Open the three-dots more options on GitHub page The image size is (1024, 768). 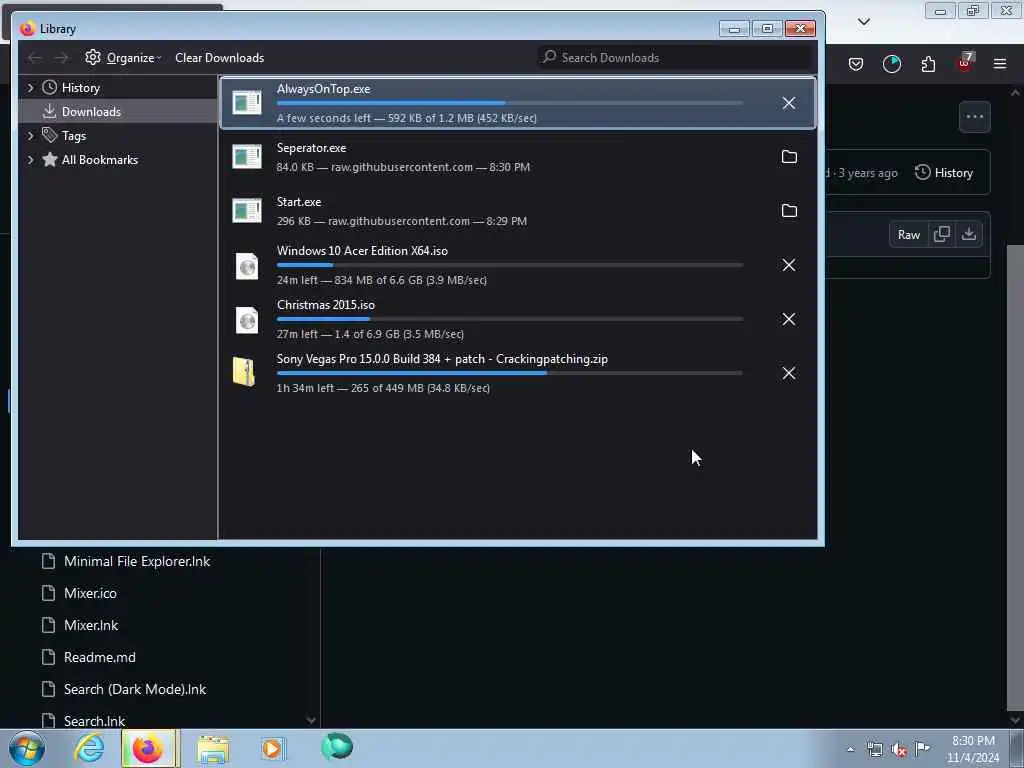coord(974,117)
